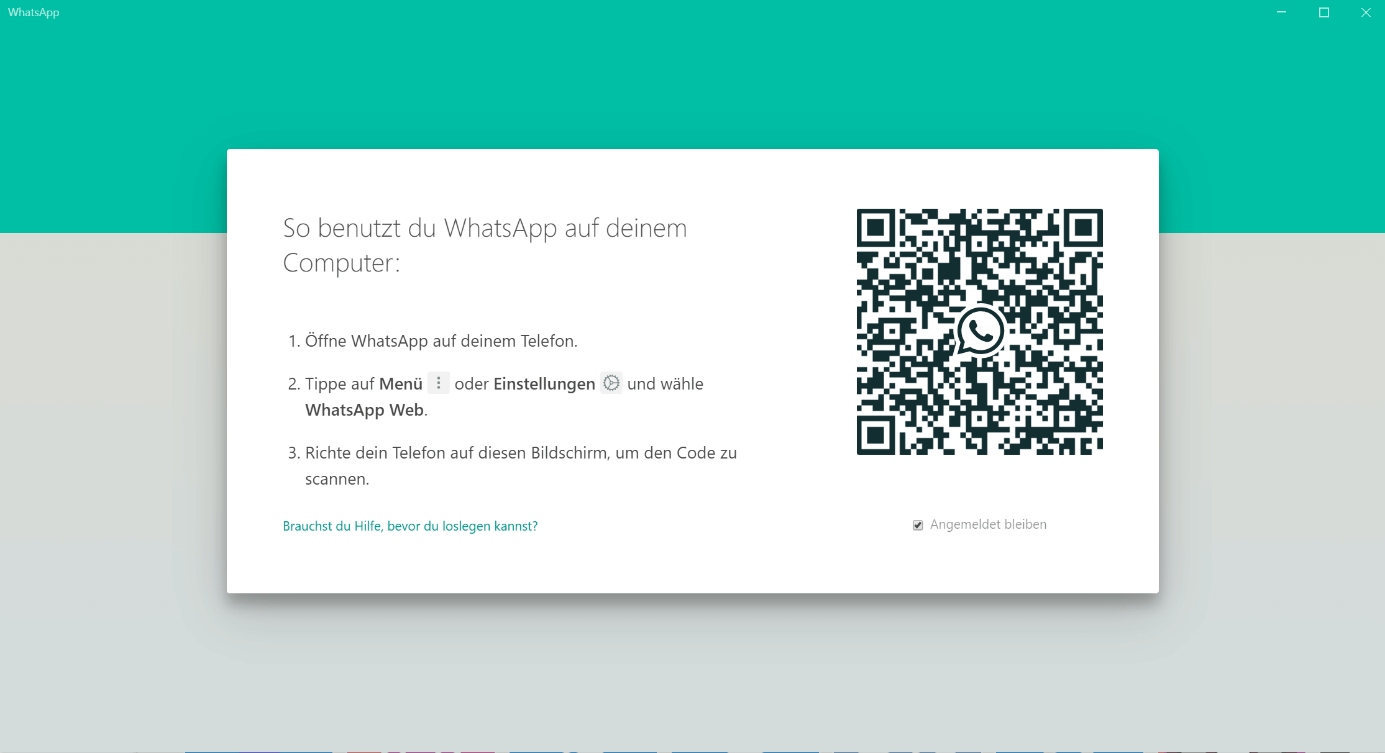Click the Einstellungen gear icon

point(611,383)
